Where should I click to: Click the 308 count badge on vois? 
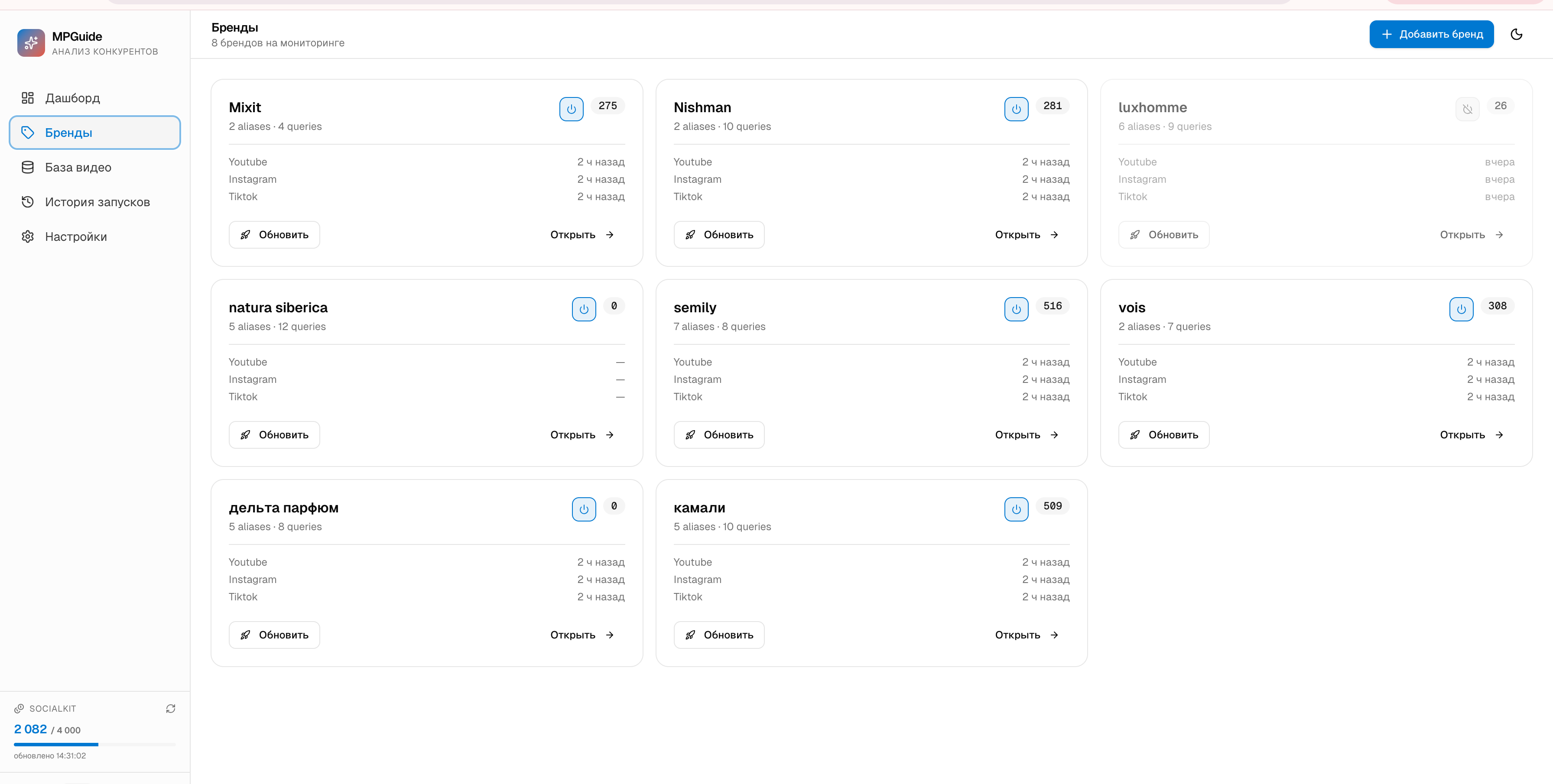tap(1498, 306)
